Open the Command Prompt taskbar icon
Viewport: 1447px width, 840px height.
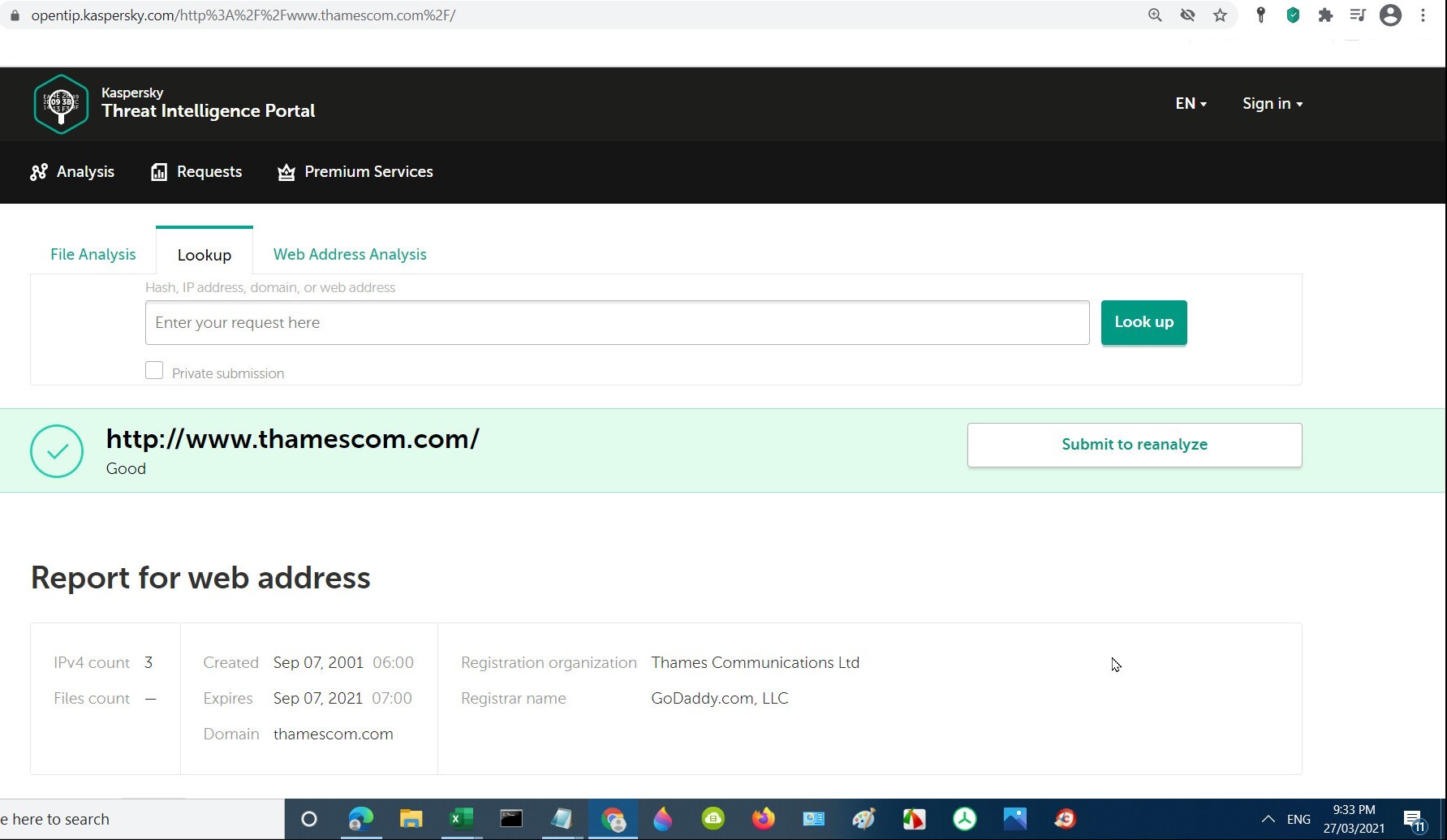tap(511, 819)
